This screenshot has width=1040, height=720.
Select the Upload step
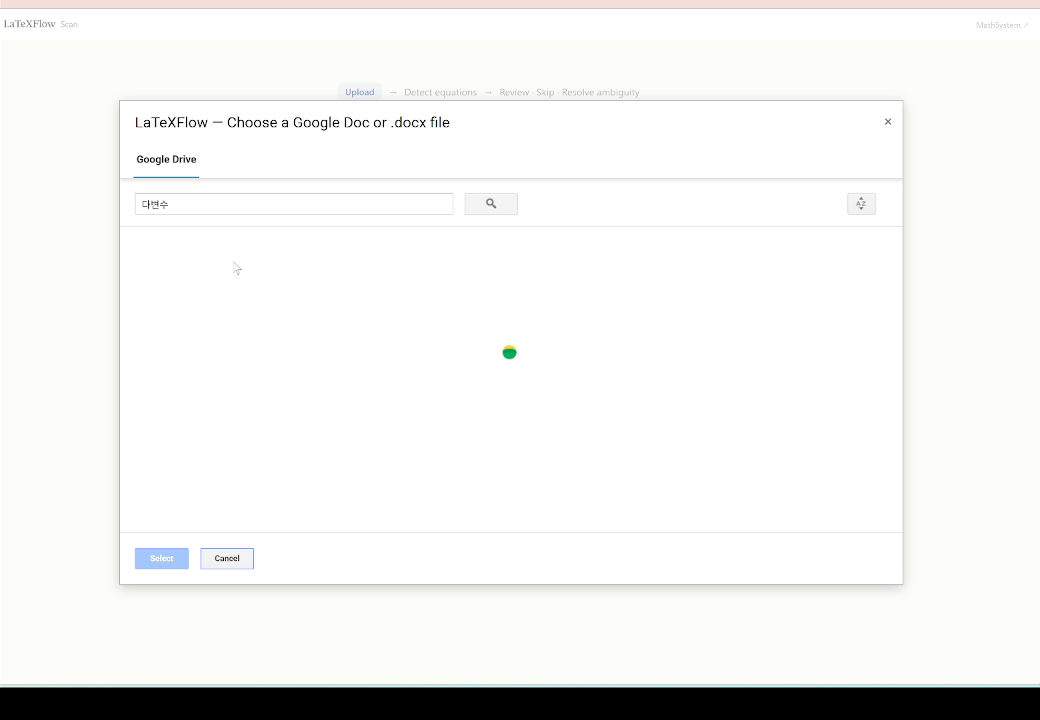click(359, 92)
